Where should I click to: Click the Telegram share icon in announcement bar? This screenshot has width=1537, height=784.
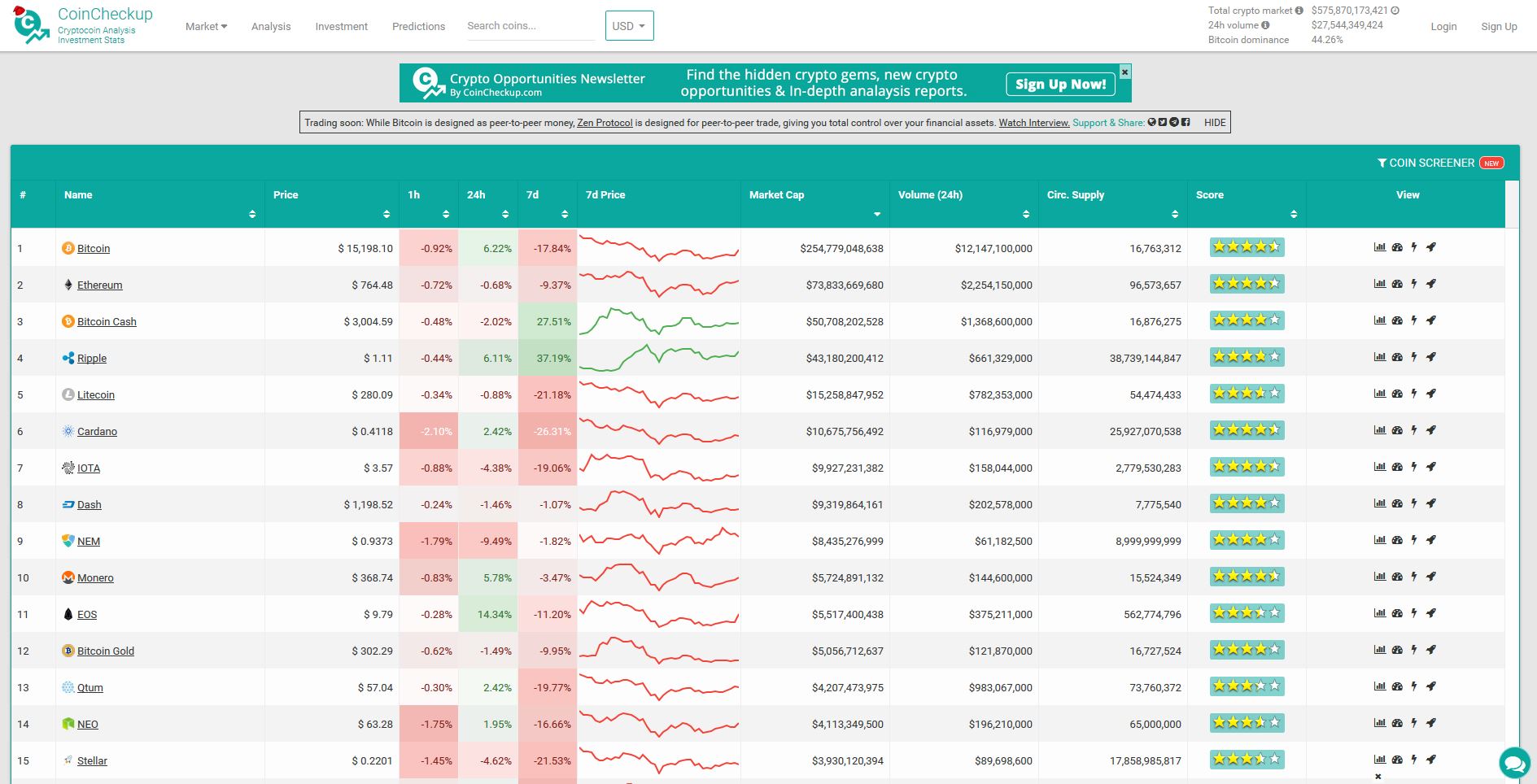(x=1174, y=122)
